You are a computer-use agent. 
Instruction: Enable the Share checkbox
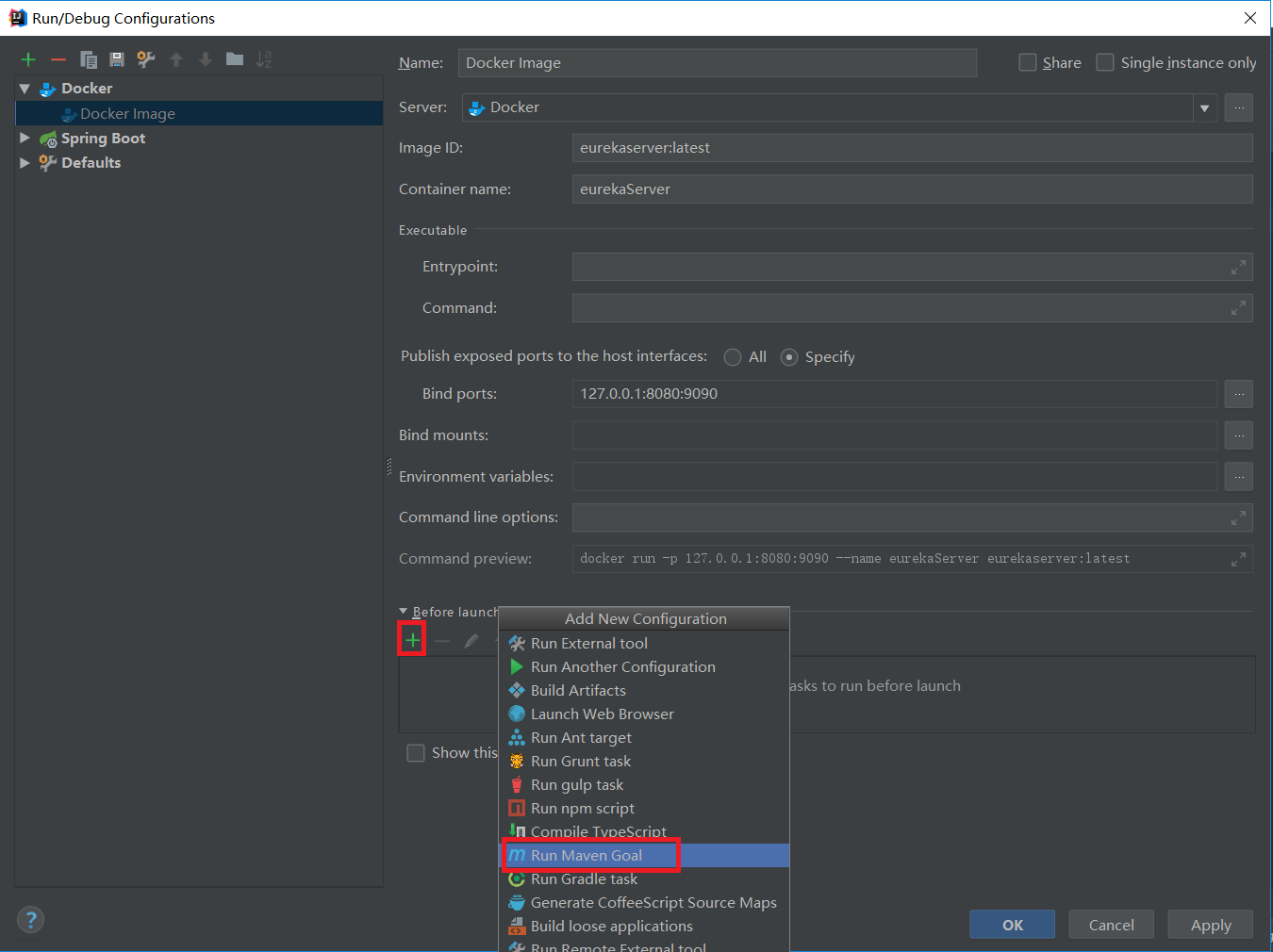[x=1028, y=62]
